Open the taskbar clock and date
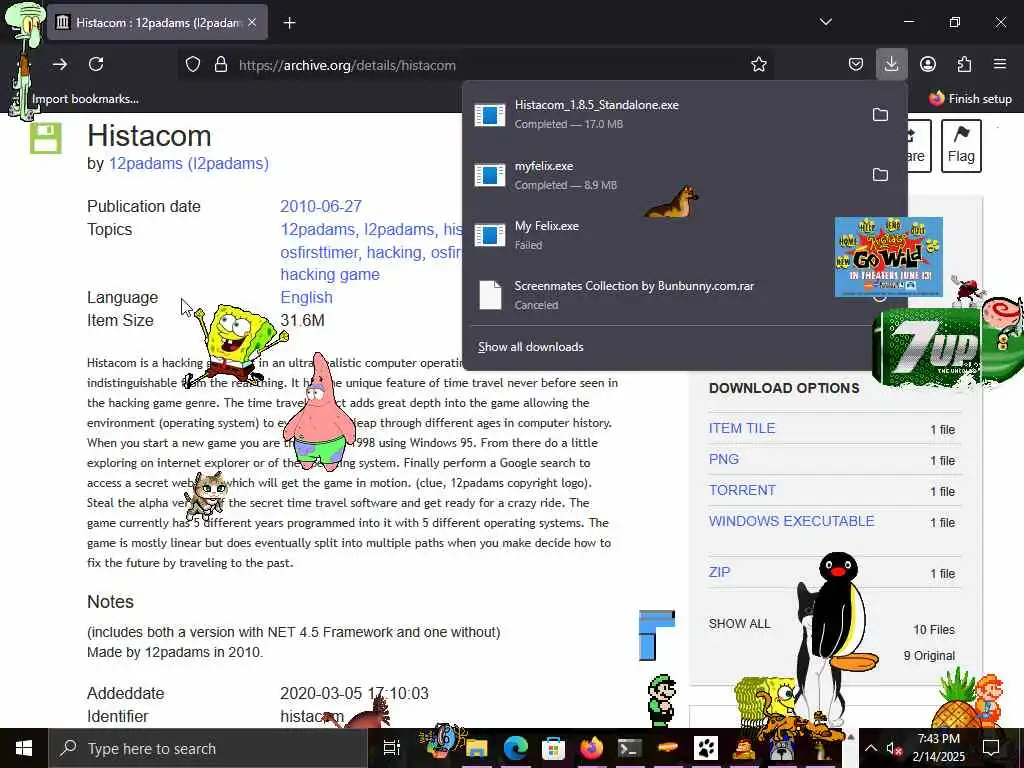 938,748
